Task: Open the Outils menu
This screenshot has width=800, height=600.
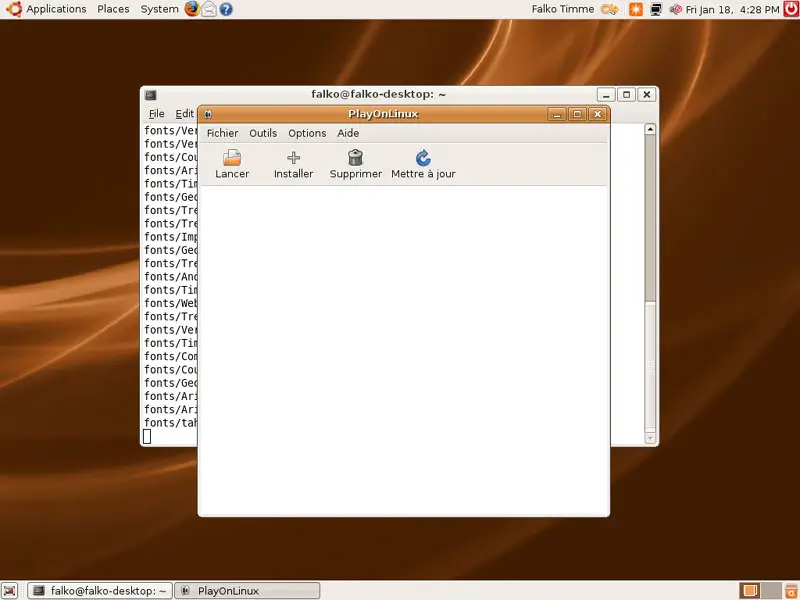Action: click(x=263, y=133)
